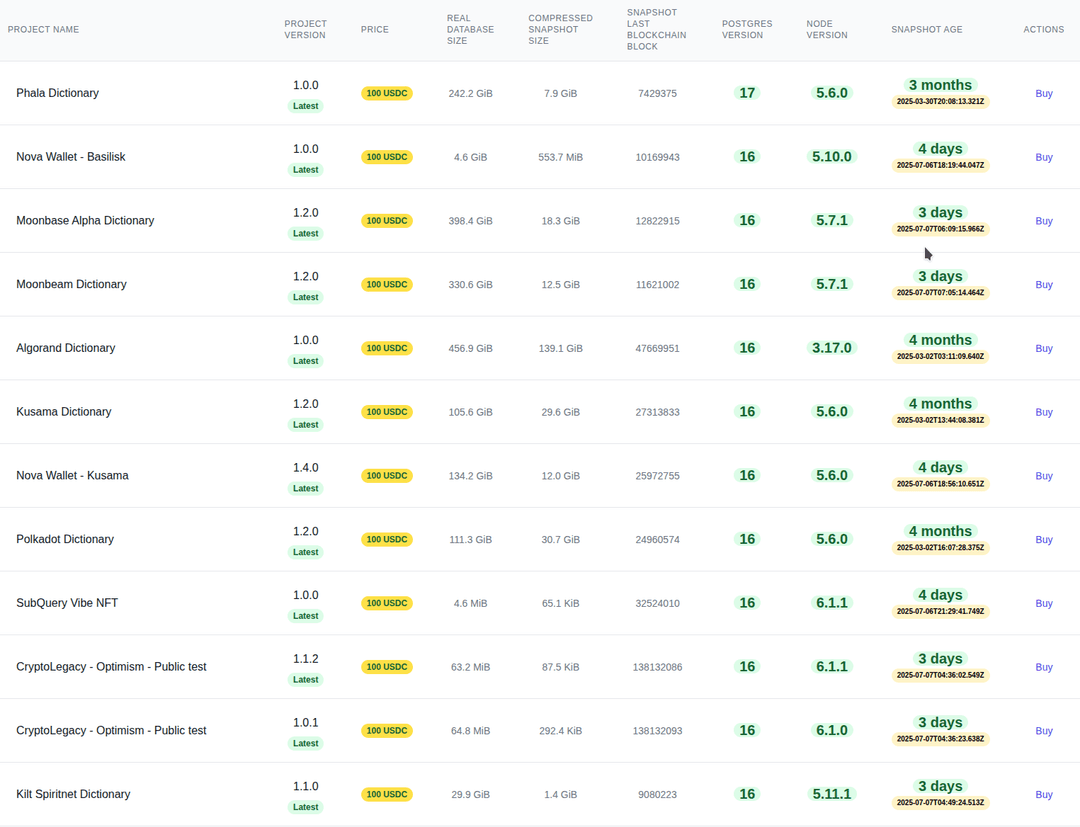Click Postgres version 17 badge
This screenshot has height=827, width=1080.
[x=747, y=93]
